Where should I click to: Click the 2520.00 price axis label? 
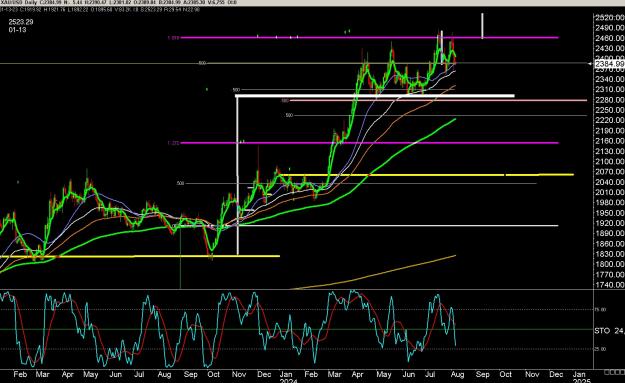point(609,18)
